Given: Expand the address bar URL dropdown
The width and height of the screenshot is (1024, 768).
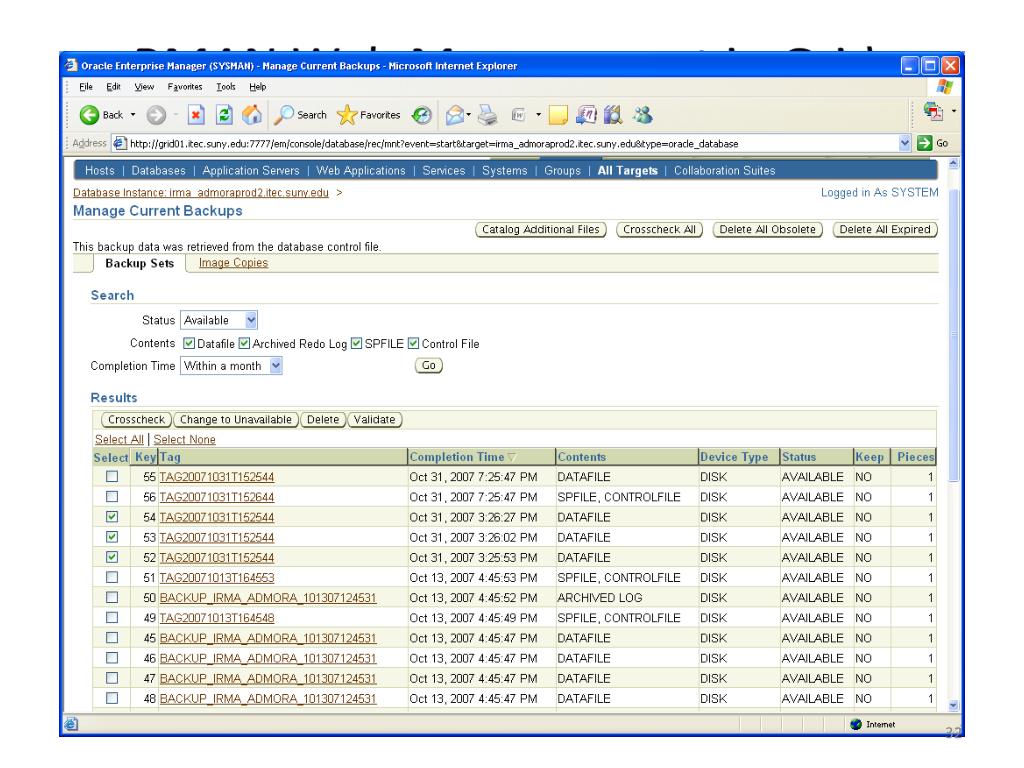Looking at the screenshot, I should (x=905, y=144).
